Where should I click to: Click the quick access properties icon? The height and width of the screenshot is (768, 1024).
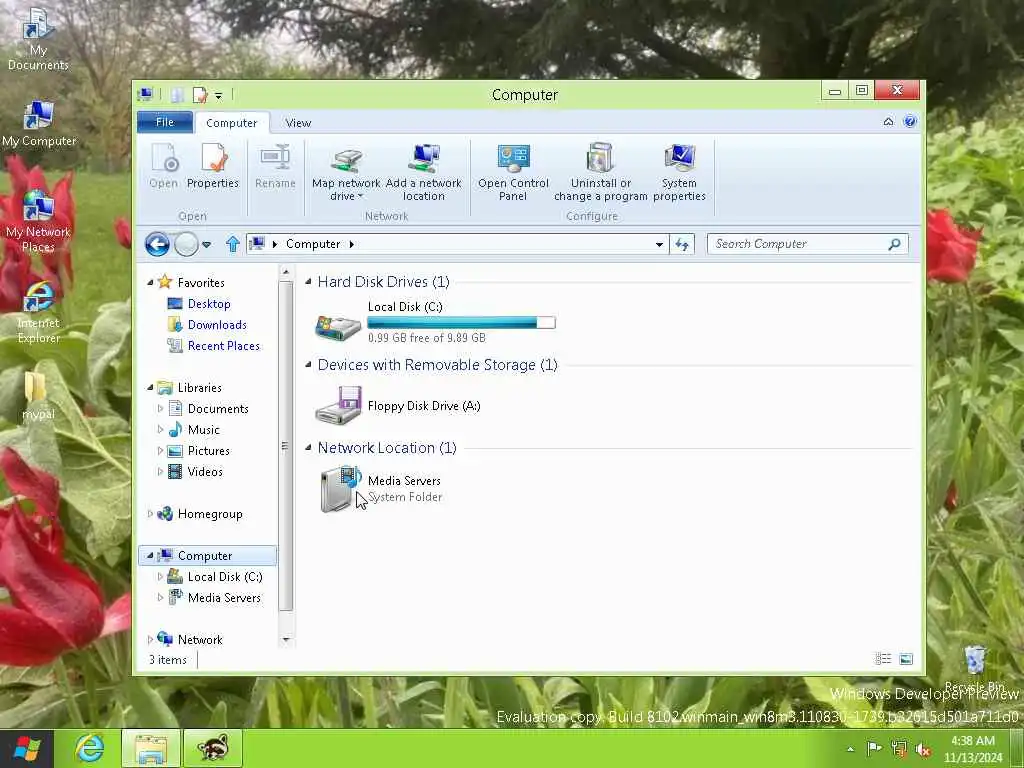point(200,95)
